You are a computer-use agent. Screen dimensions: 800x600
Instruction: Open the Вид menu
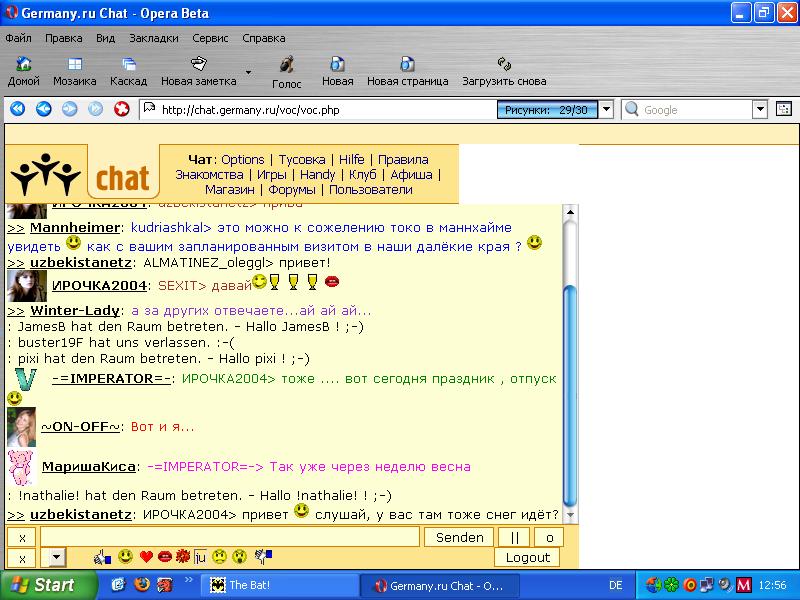[106, 38]
